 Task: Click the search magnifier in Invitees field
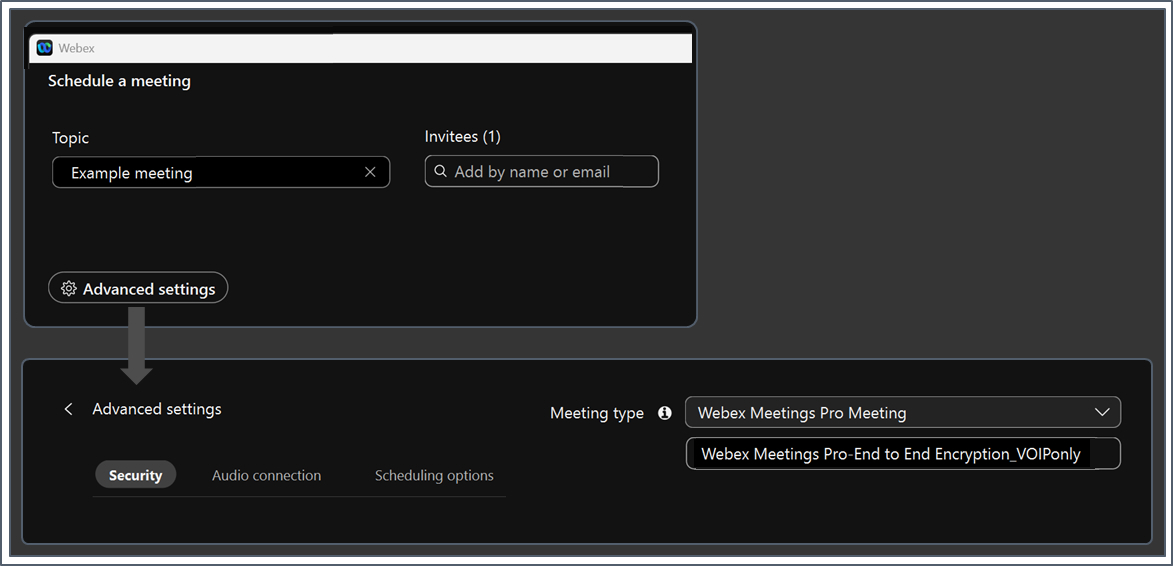coord(441,171)
